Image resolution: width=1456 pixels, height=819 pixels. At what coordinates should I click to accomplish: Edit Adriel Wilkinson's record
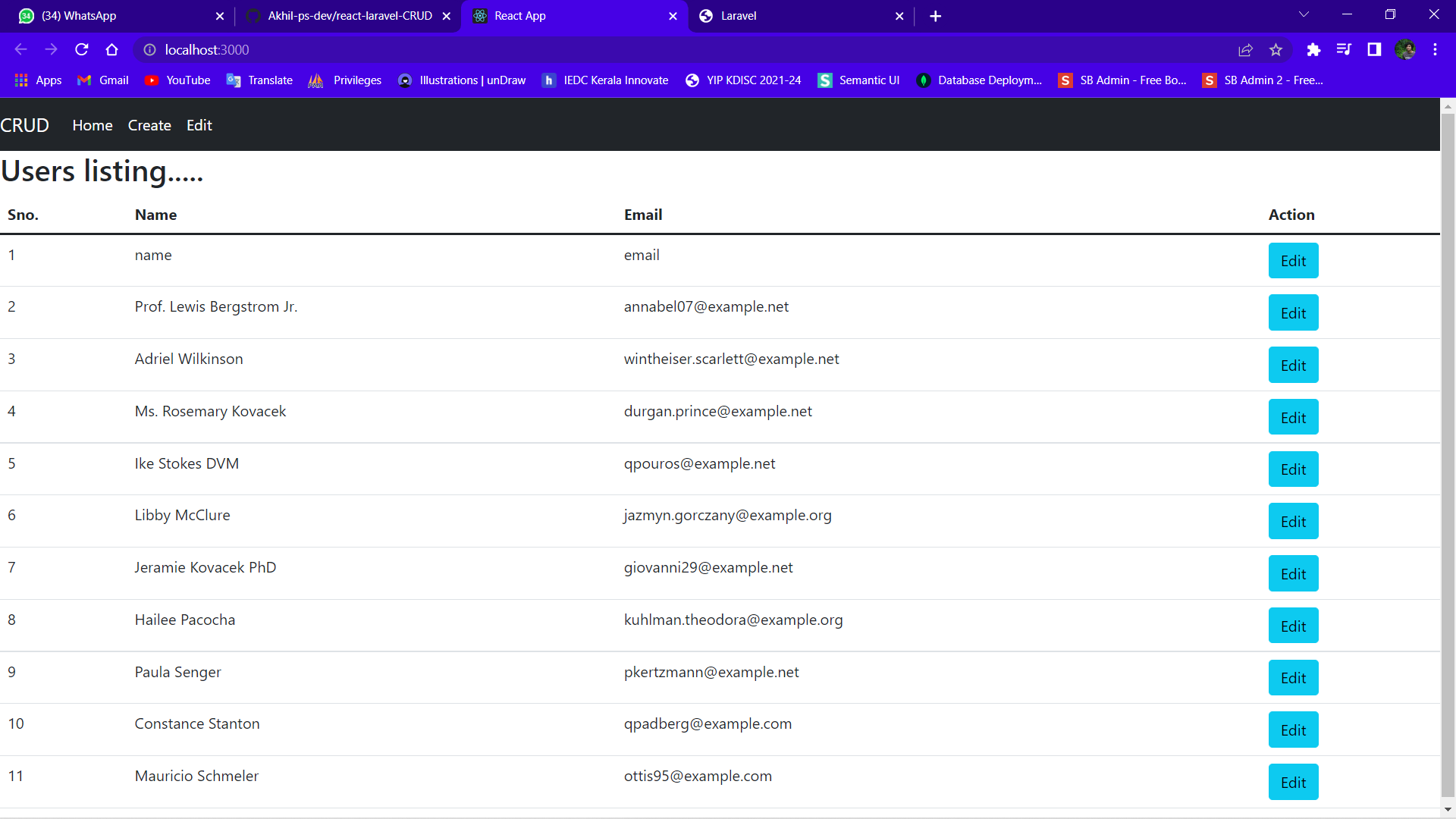1293,365
